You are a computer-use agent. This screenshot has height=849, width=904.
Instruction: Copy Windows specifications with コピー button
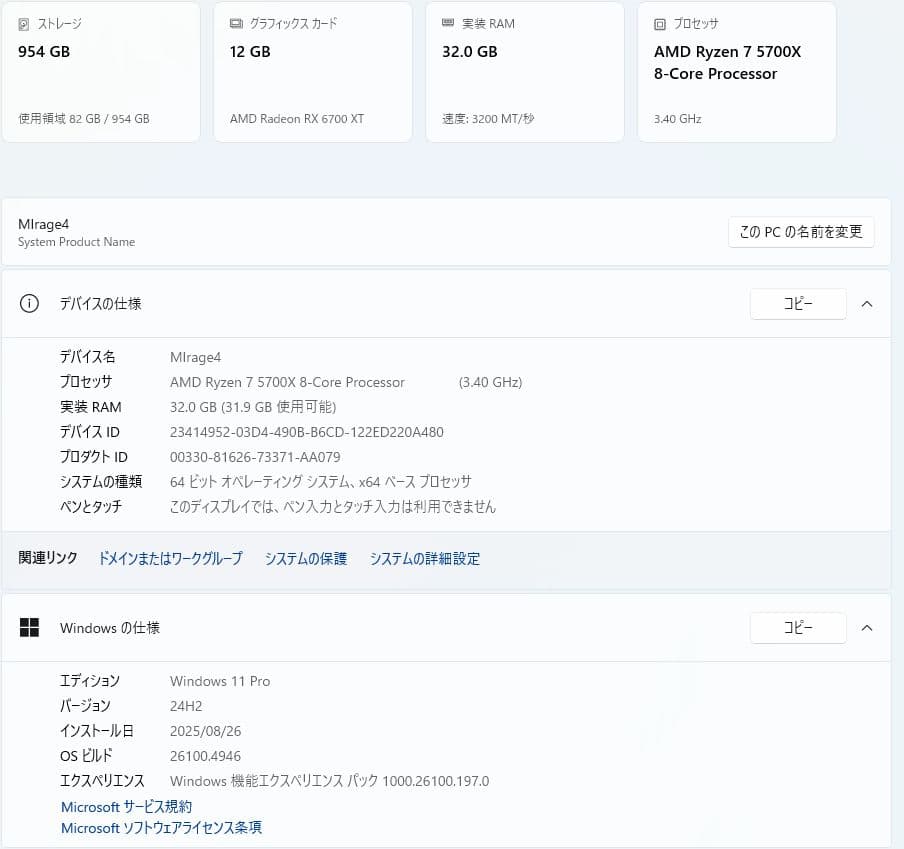click(x=798, y=628)
